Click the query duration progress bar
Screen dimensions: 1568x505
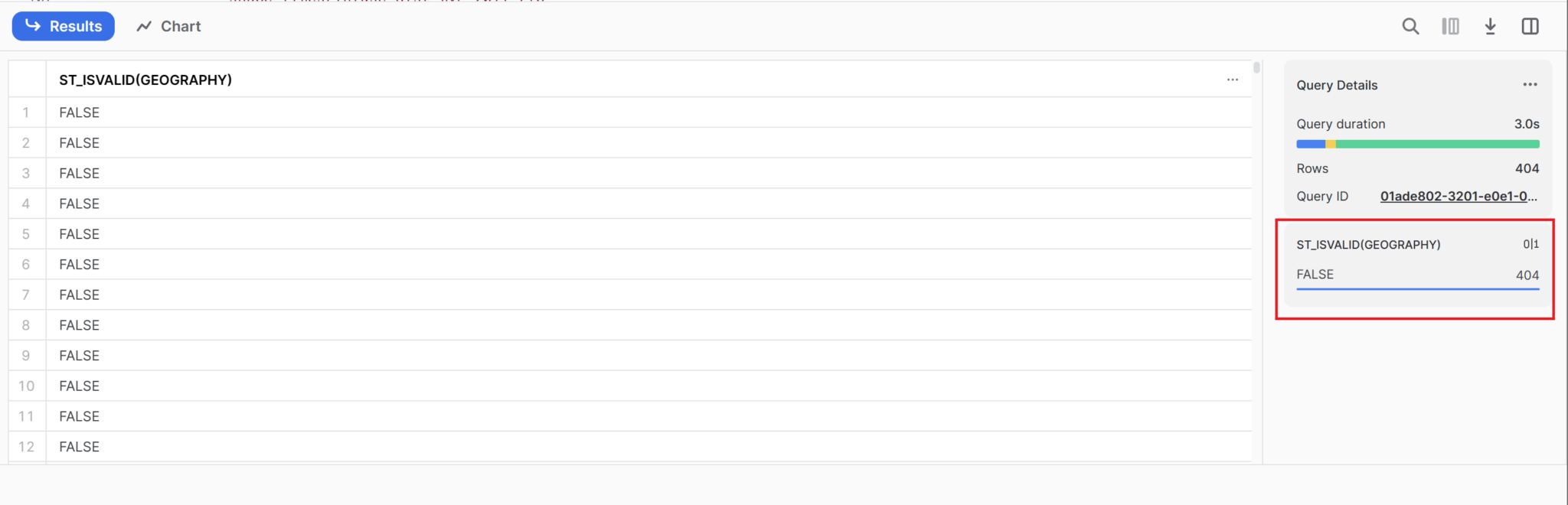point(1417,143)
